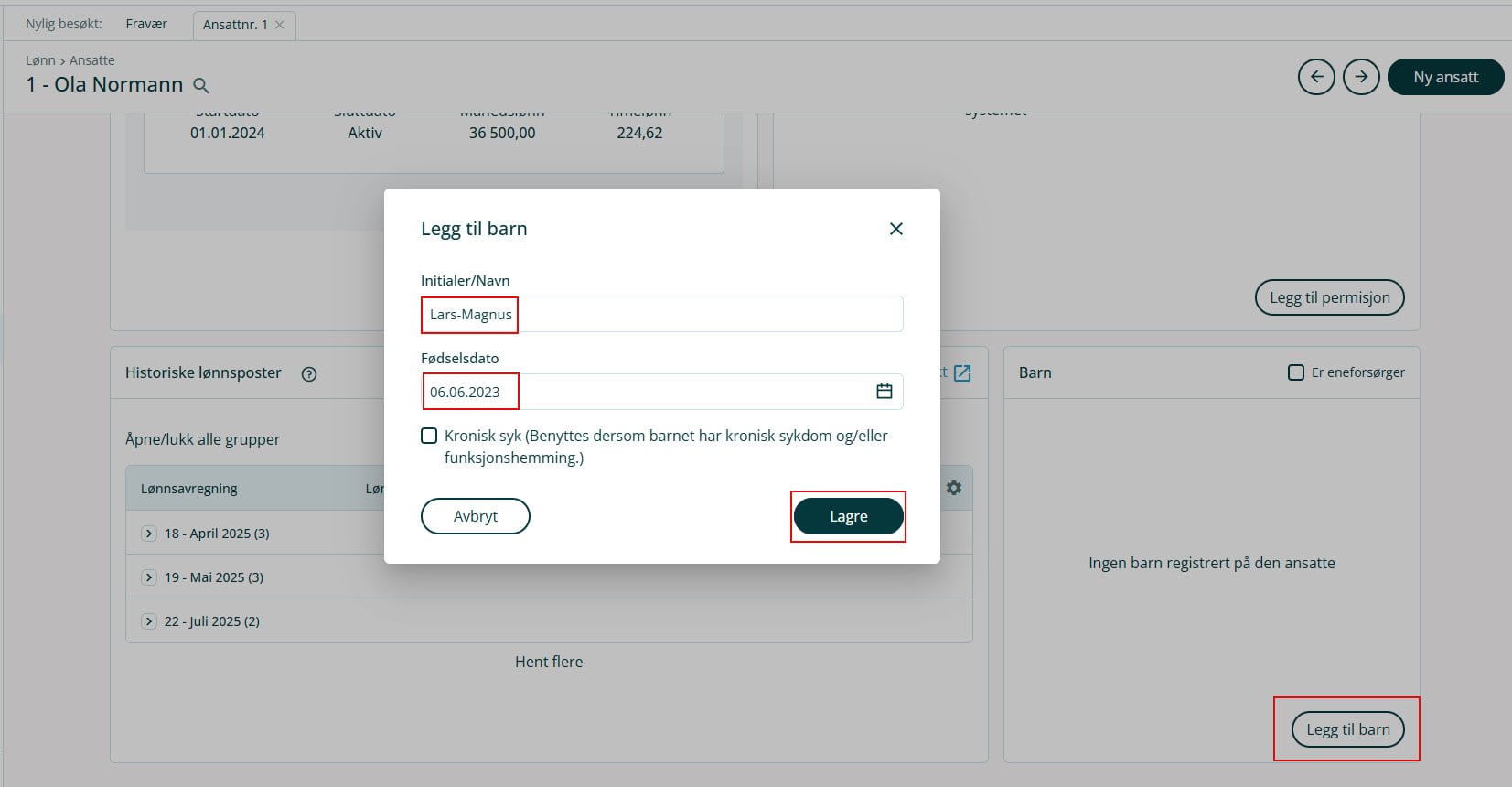Click the external link icon above table

coord(962,373)
